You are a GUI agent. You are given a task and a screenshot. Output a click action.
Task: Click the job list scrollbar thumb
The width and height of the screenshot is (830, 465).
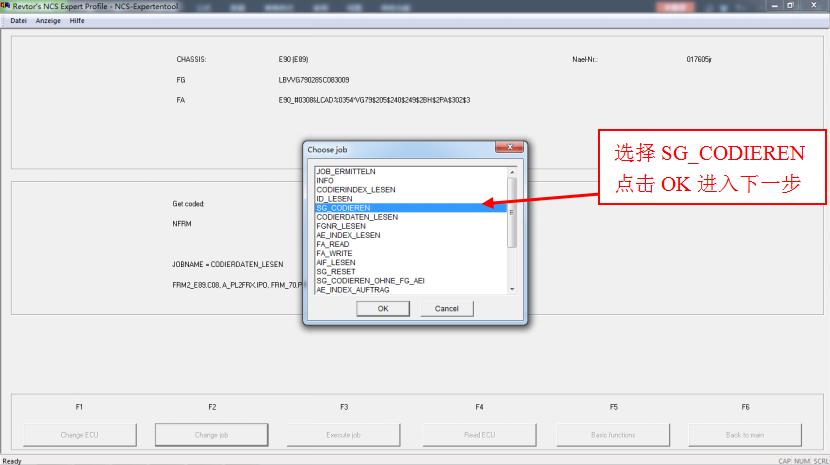point(512,212)
